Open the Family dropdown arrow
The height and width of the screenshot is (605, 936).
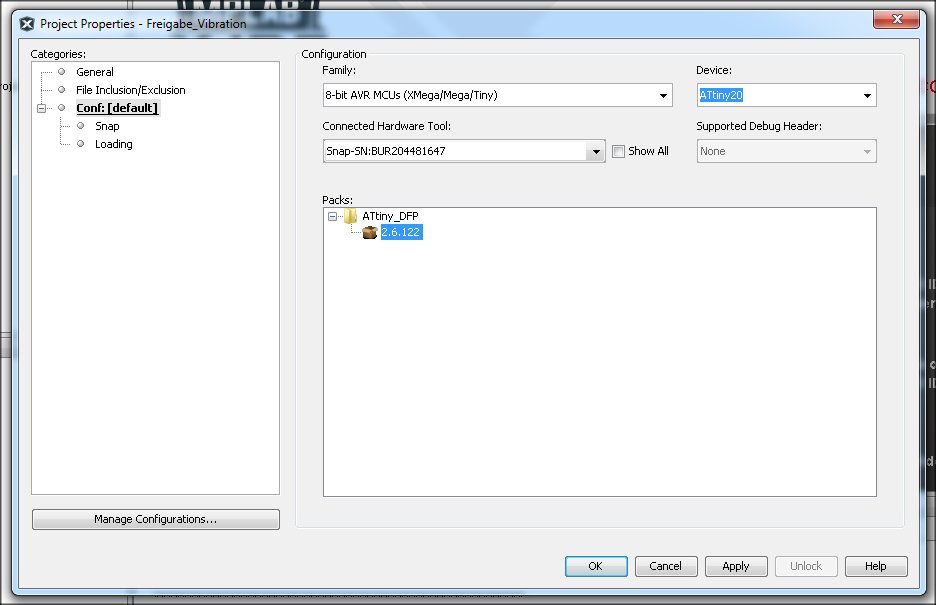[x=663, y=95]
